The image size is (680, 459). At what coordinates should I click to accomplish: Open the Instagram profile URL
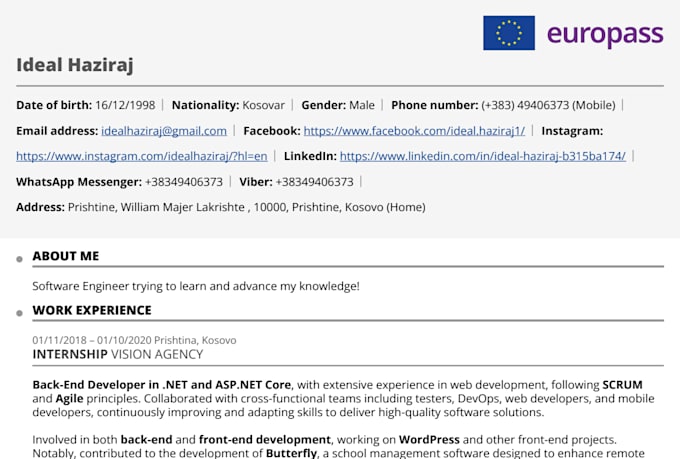coord(142,156)
